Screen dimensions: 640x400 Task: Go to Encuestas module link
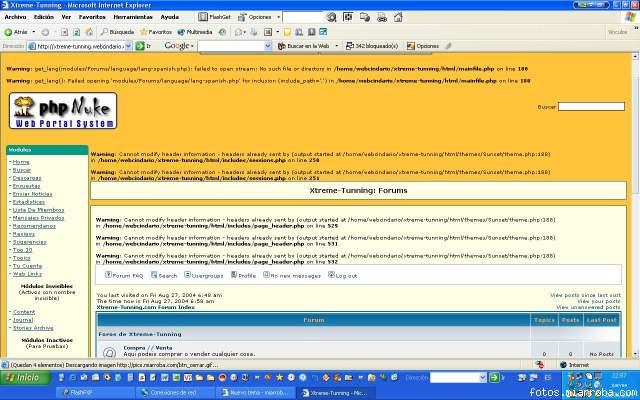pos(27,186)
